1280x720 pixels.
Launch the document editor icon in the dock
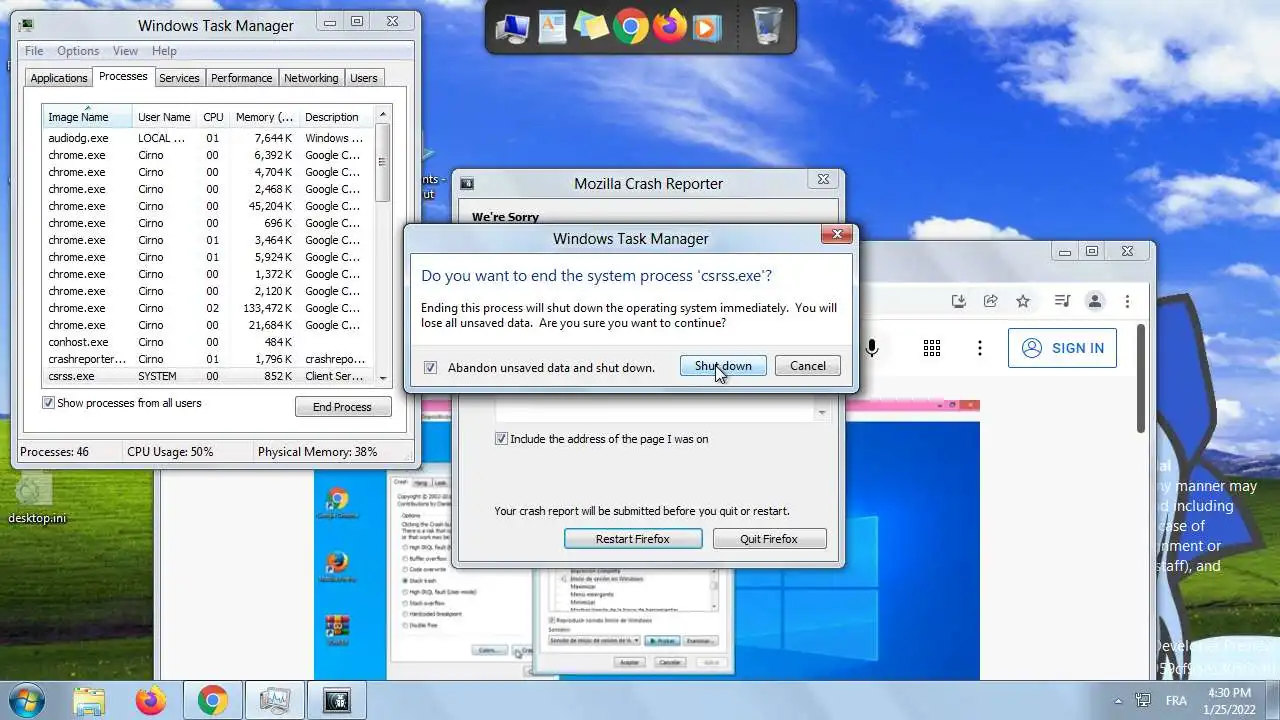[552, 27]
